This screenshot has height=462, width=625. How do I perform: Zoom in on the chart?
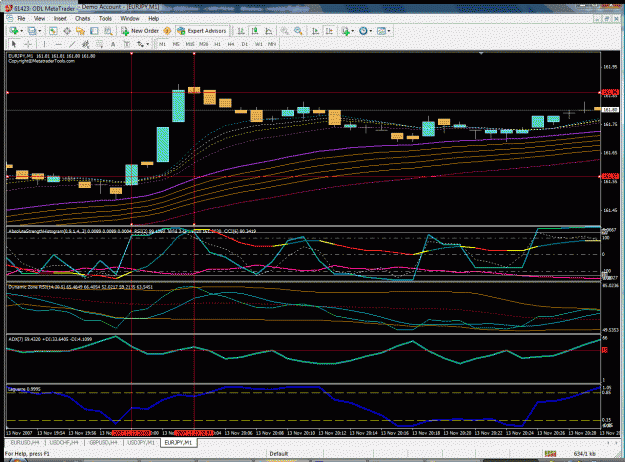pos(285,31)
